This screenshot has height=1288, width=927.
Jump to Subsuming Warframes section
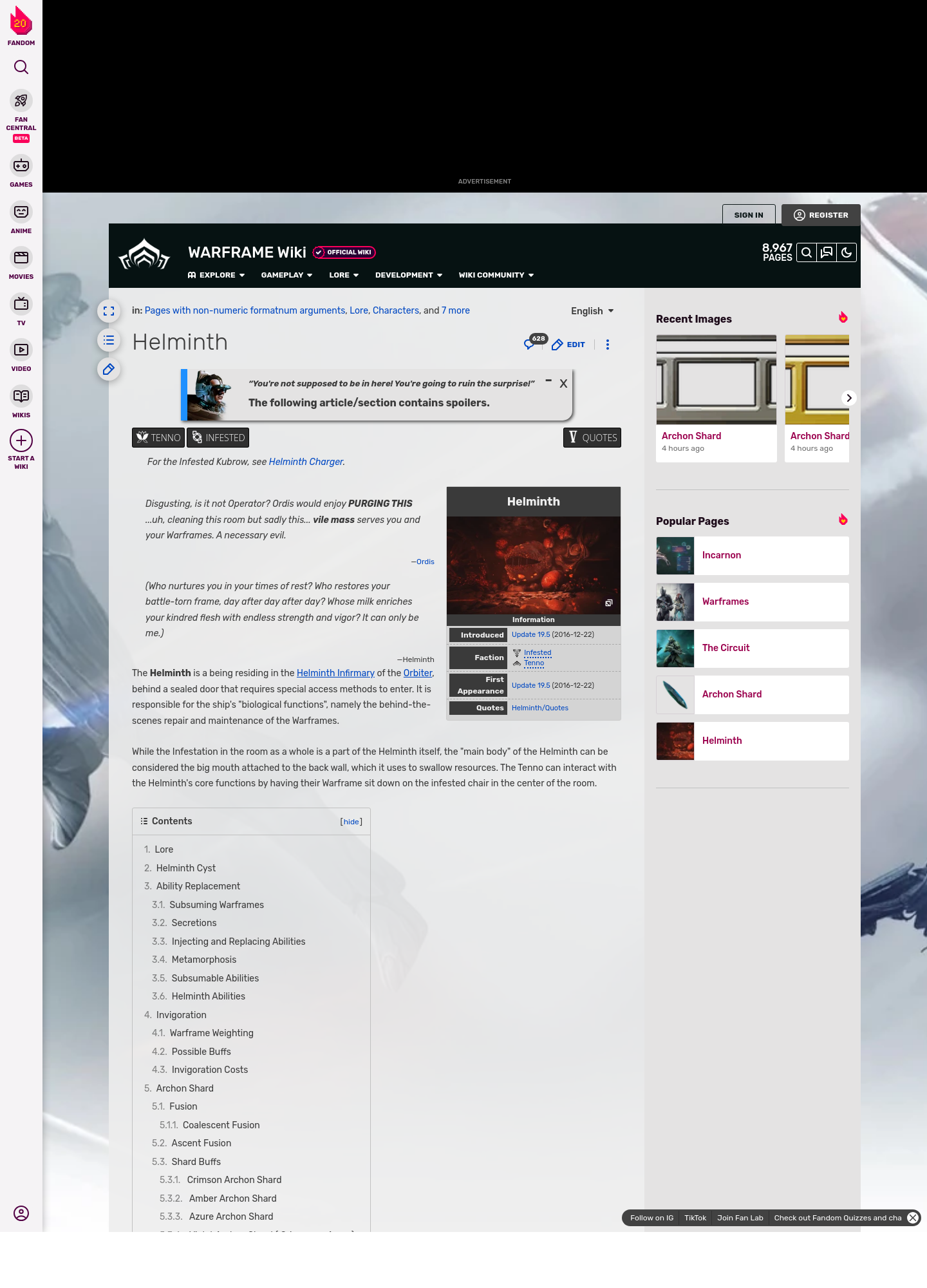point(217,905)
